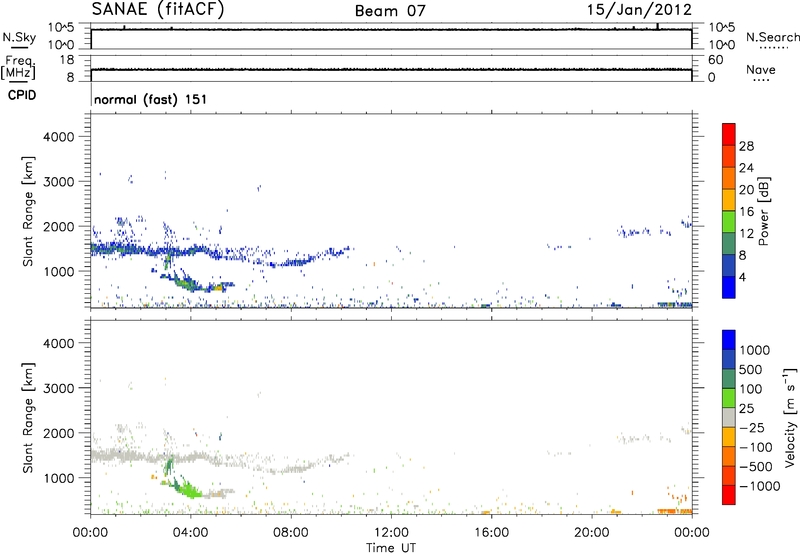Click the 12:00 time axis label

(x=391, y=533)
